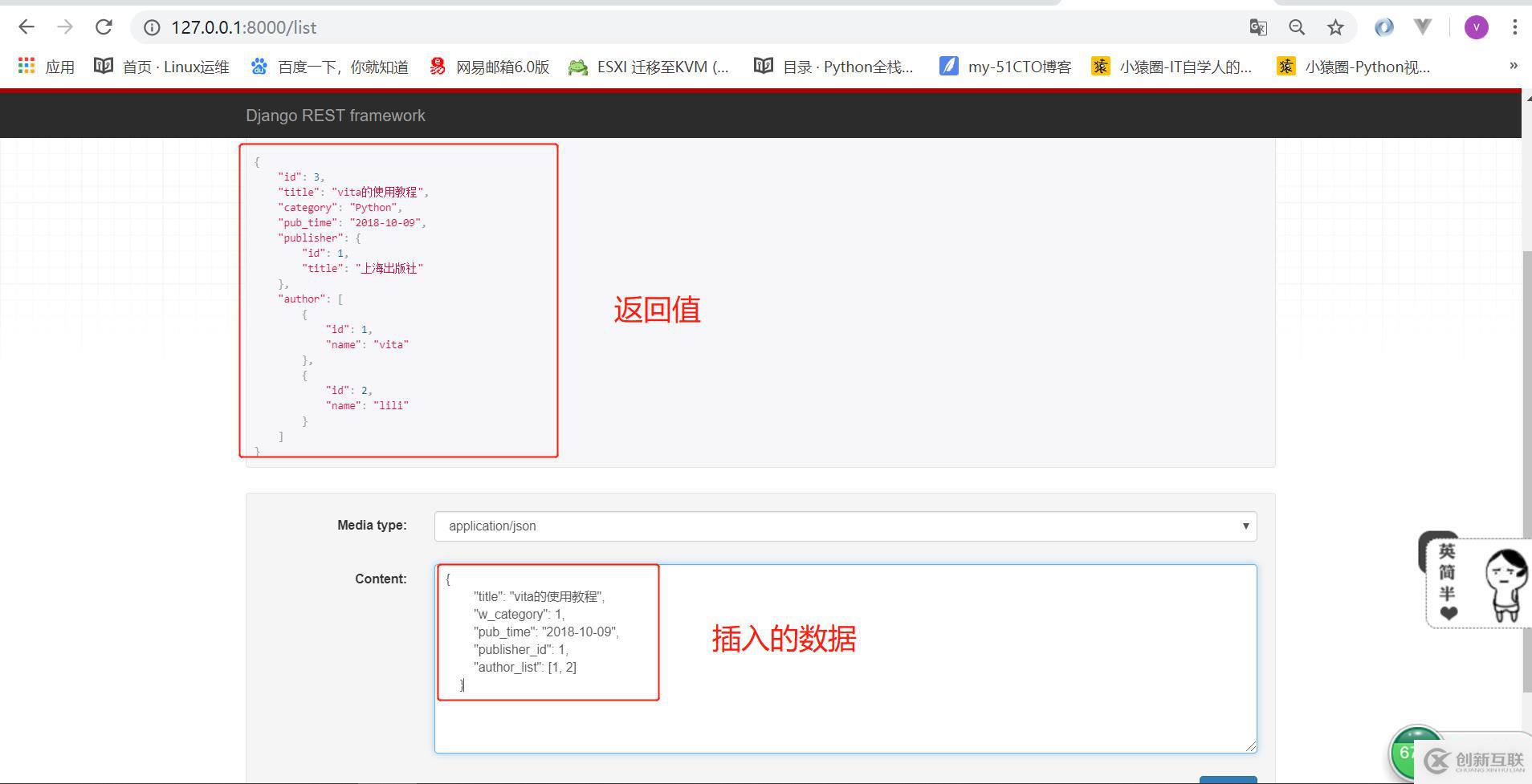Select the "category": "Python" response line
This screenshot has height=784, width=1532.
tap(340, 207)
